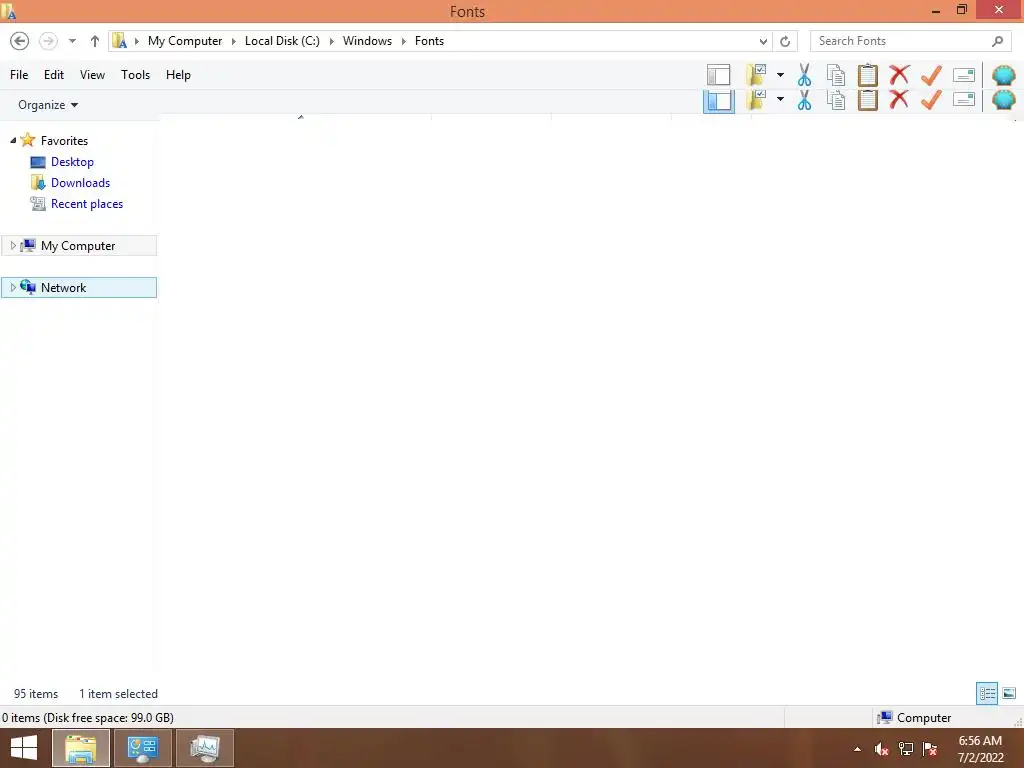Select Network in the navigation pane
Image resolution: width=1024 pixels, height=768 pixels.
tap(79, 287)
